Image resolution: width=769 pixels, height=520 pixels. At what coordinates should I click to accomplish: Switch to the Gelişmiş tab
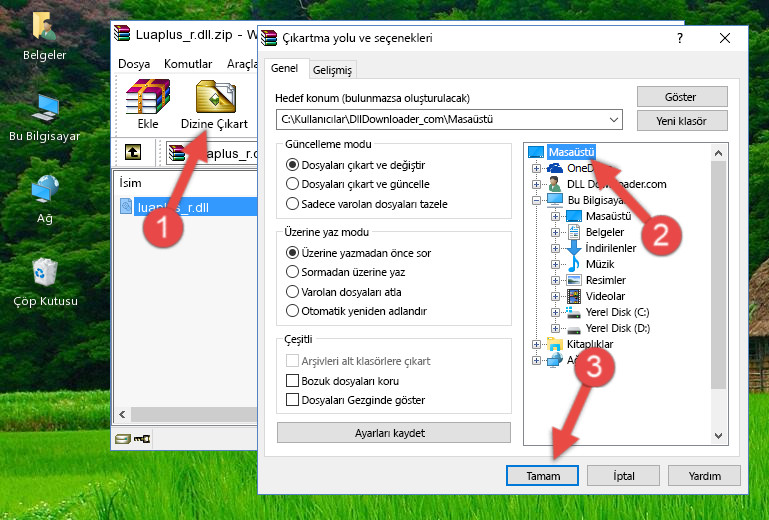coord(333,70)
